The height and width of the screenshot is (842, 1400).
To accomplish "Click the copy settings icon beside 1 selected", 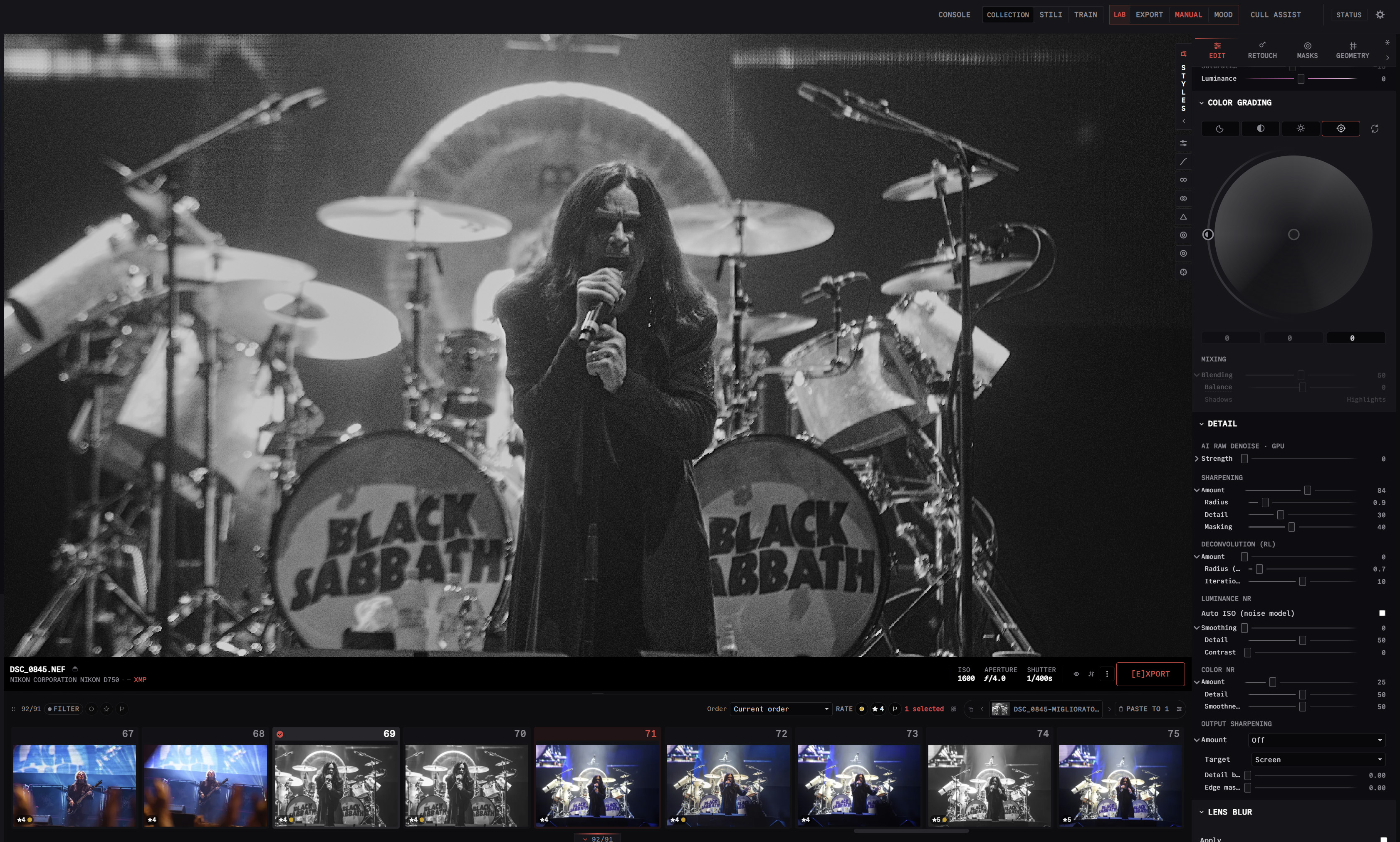I will tap(971, 709).
